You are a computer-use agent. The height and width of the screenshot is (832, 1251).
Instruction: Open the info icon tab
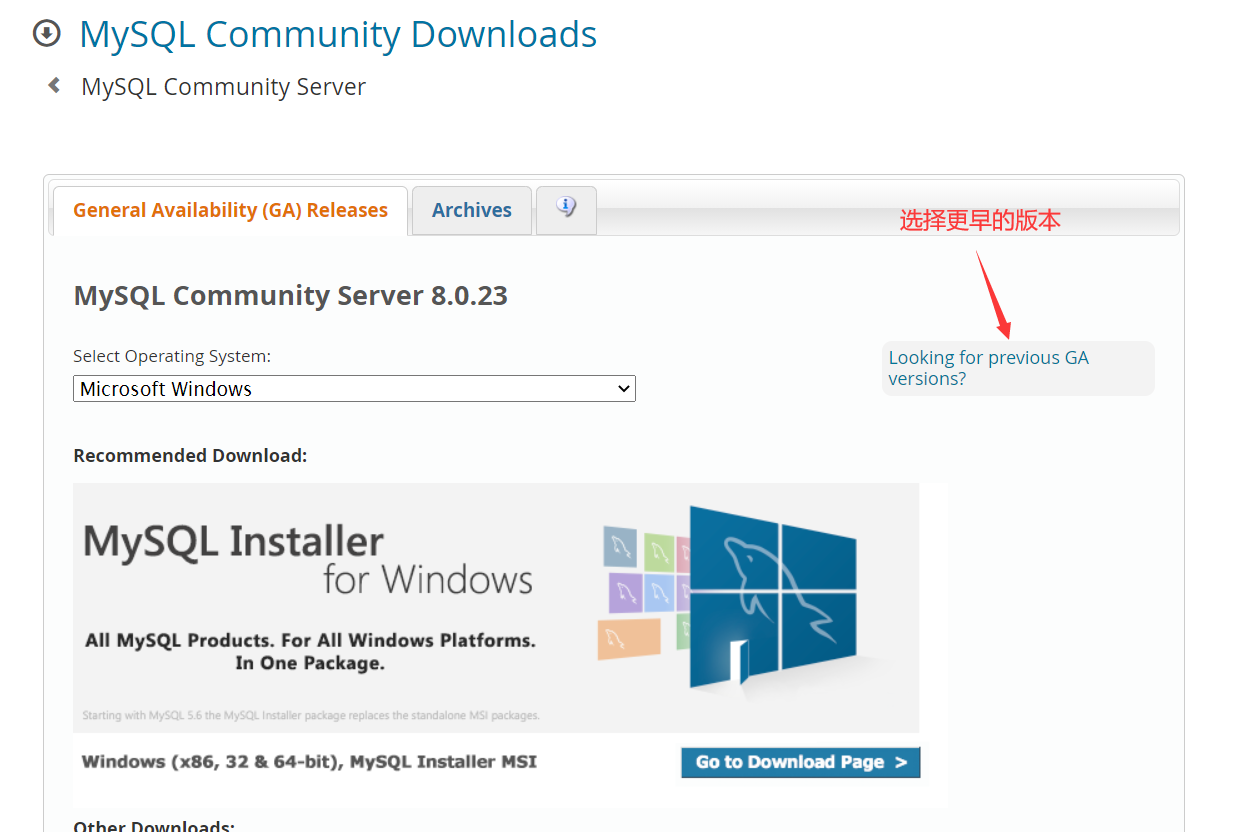(566, 210)
